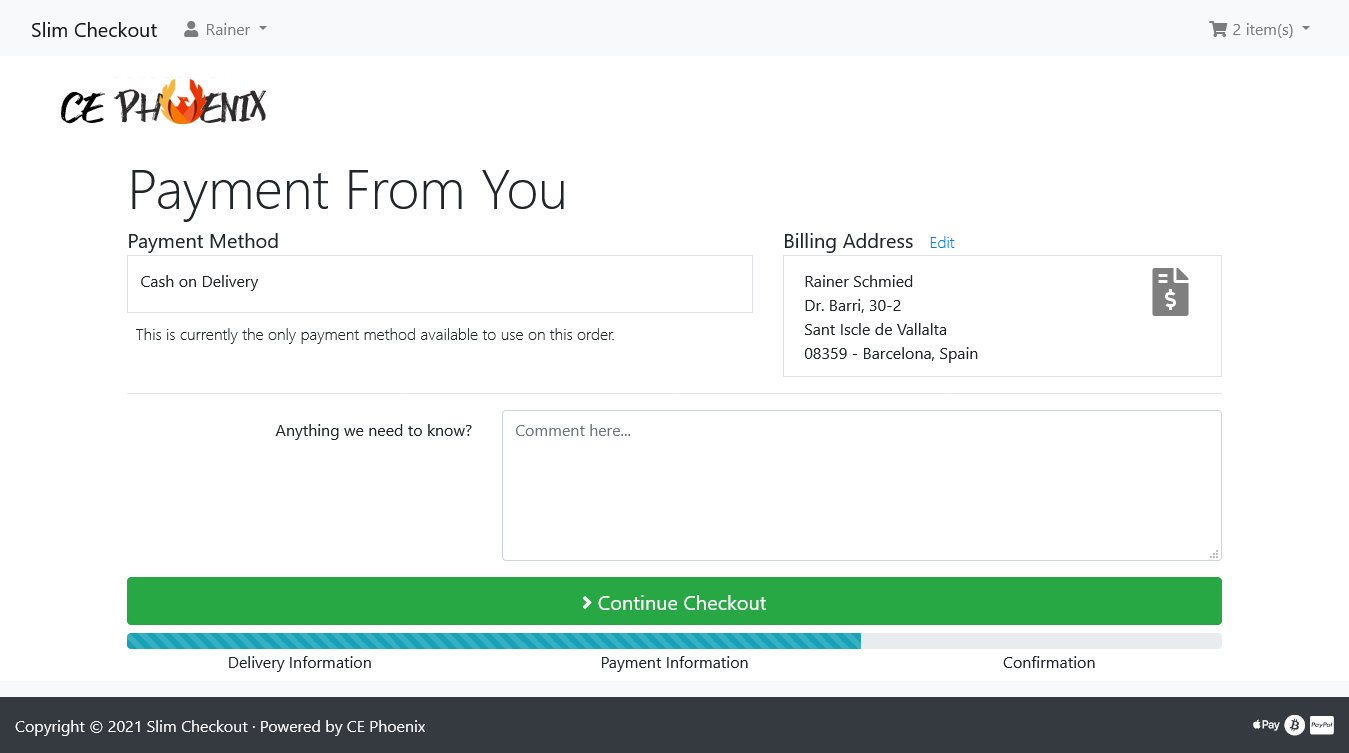Click the billing invoice dollar icon
This screenshot has height=753, width=1349.
(1170, 292)
